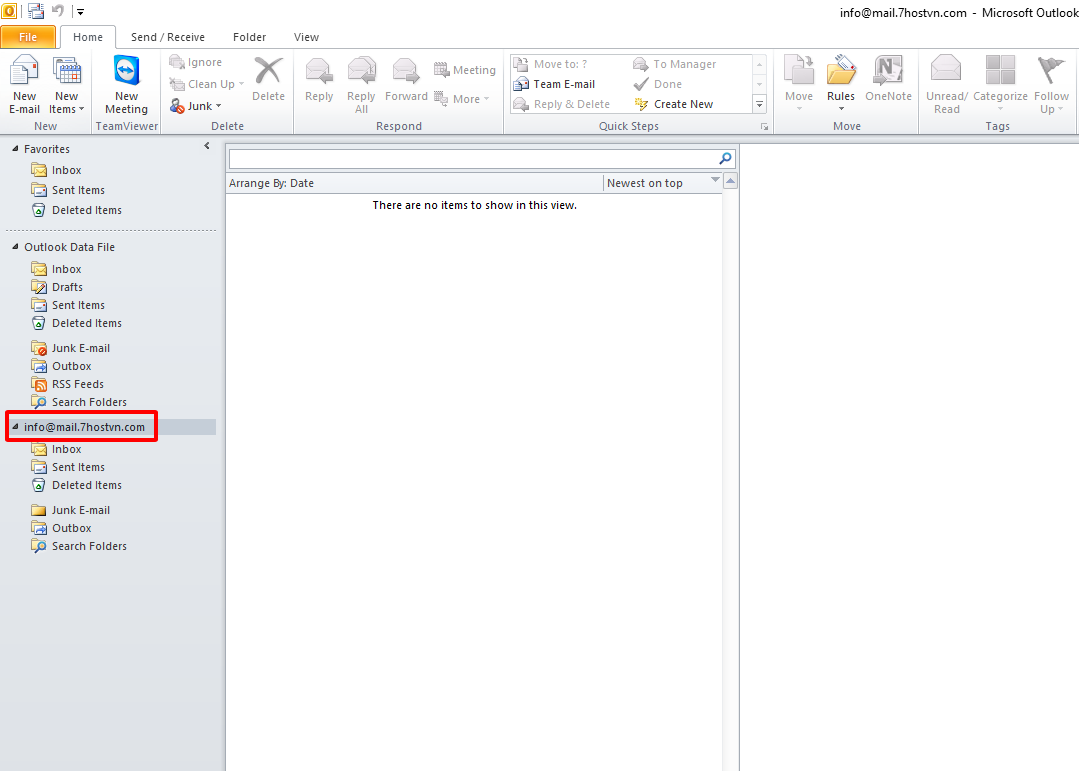This screenshot has height=771, width=1079.
Task: Open the File tab
Action: pyautogui.click(x=28, y=37)
